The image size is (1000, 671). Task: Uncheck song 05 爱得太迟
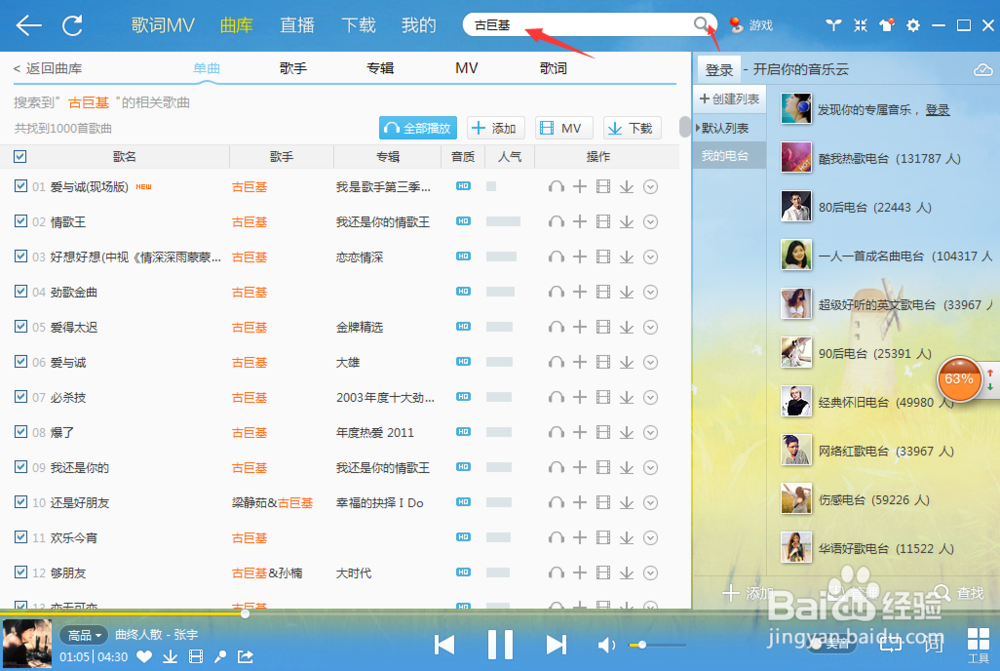tap(20, 326)
